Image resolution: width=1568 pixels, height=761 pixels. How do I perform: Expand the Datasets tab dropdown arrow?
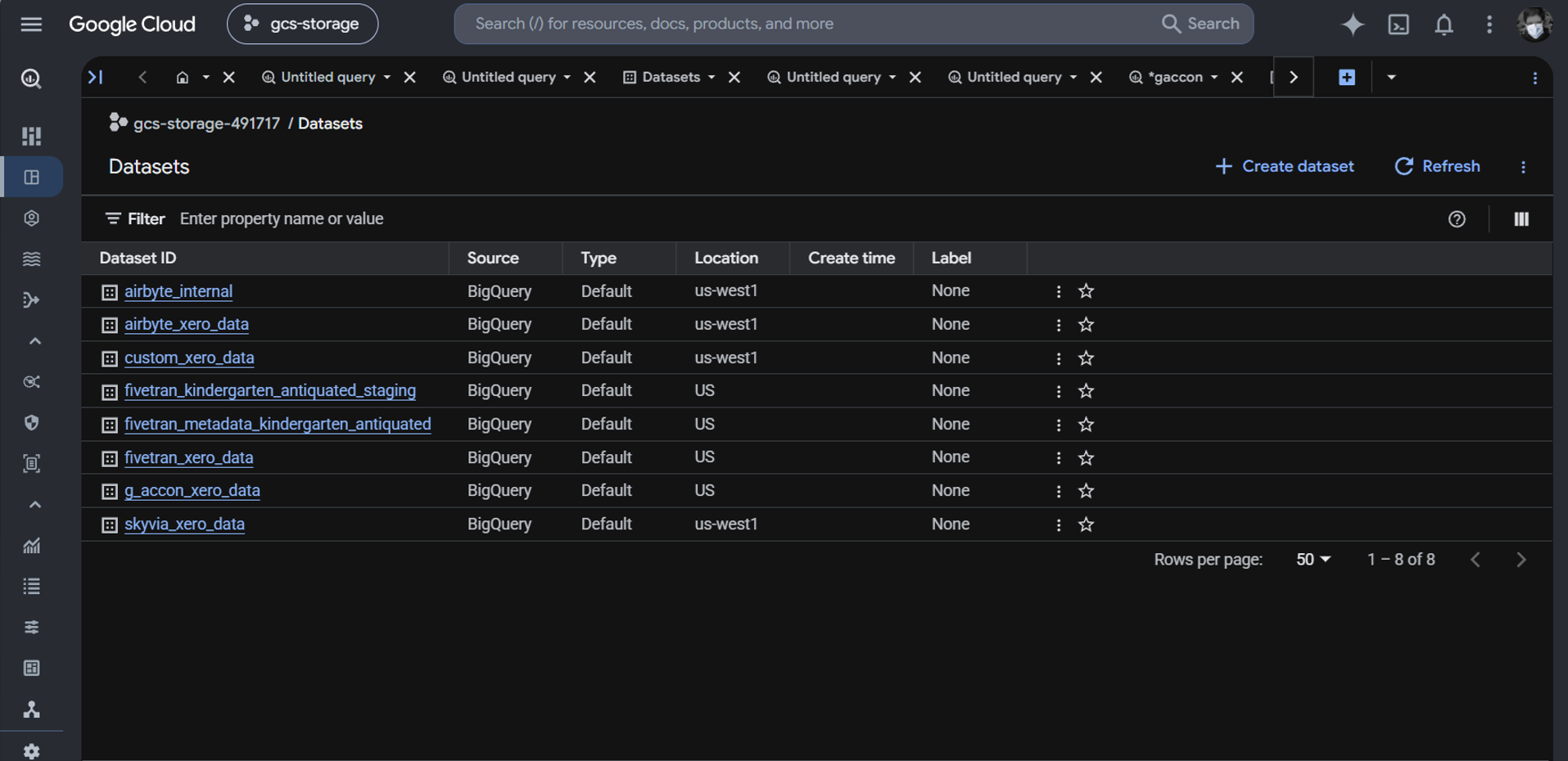[712, 77]
